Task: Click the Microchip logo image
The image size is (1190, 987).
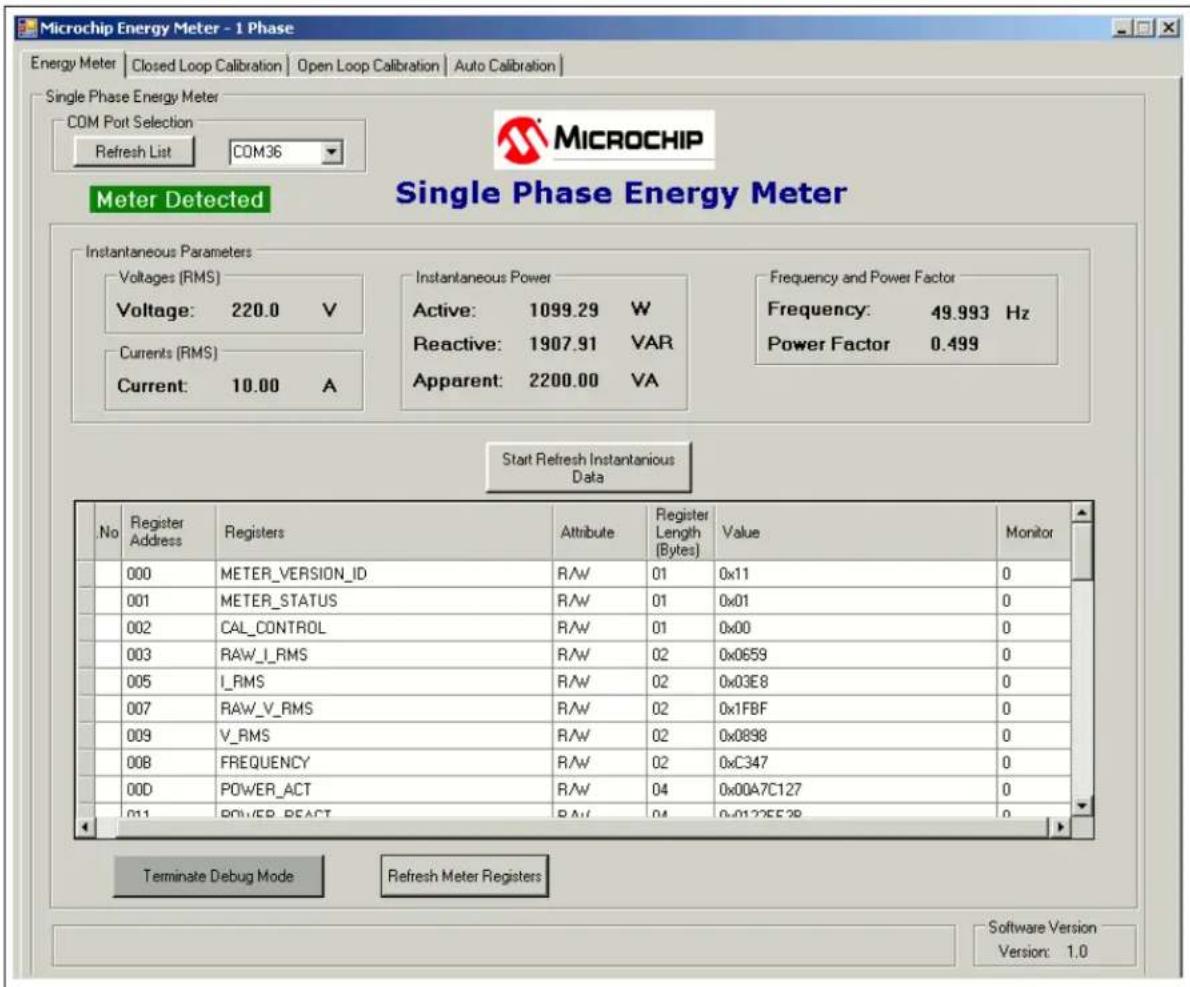Action: 604,139
